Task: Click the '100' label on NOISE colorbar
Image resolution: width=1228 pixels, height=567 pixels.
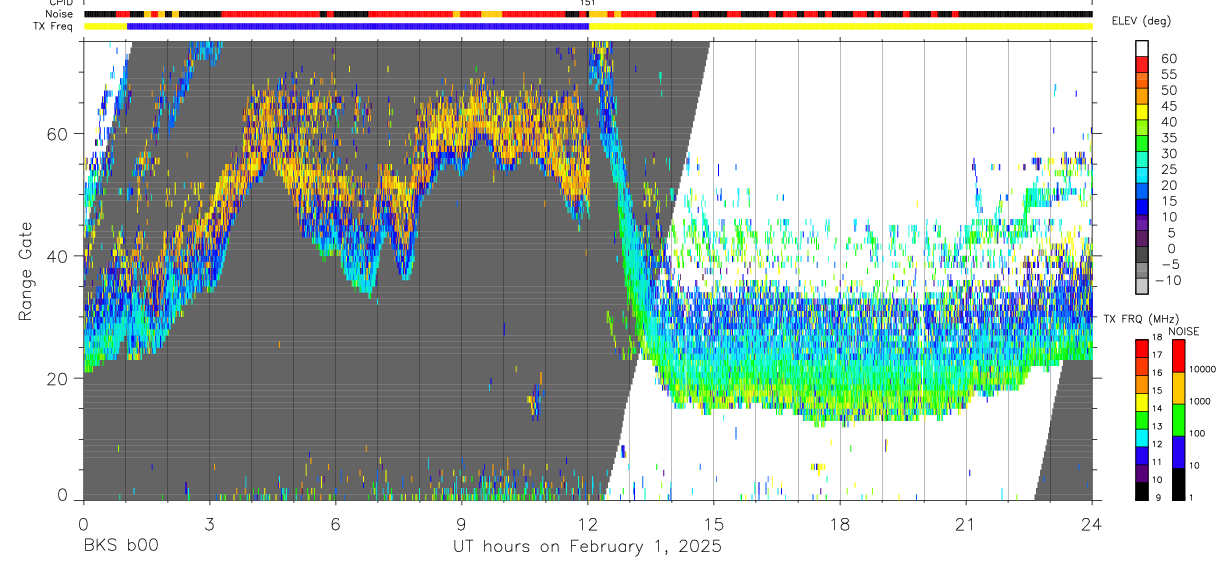Action: pyautogui.click(x=1197, y=434)
